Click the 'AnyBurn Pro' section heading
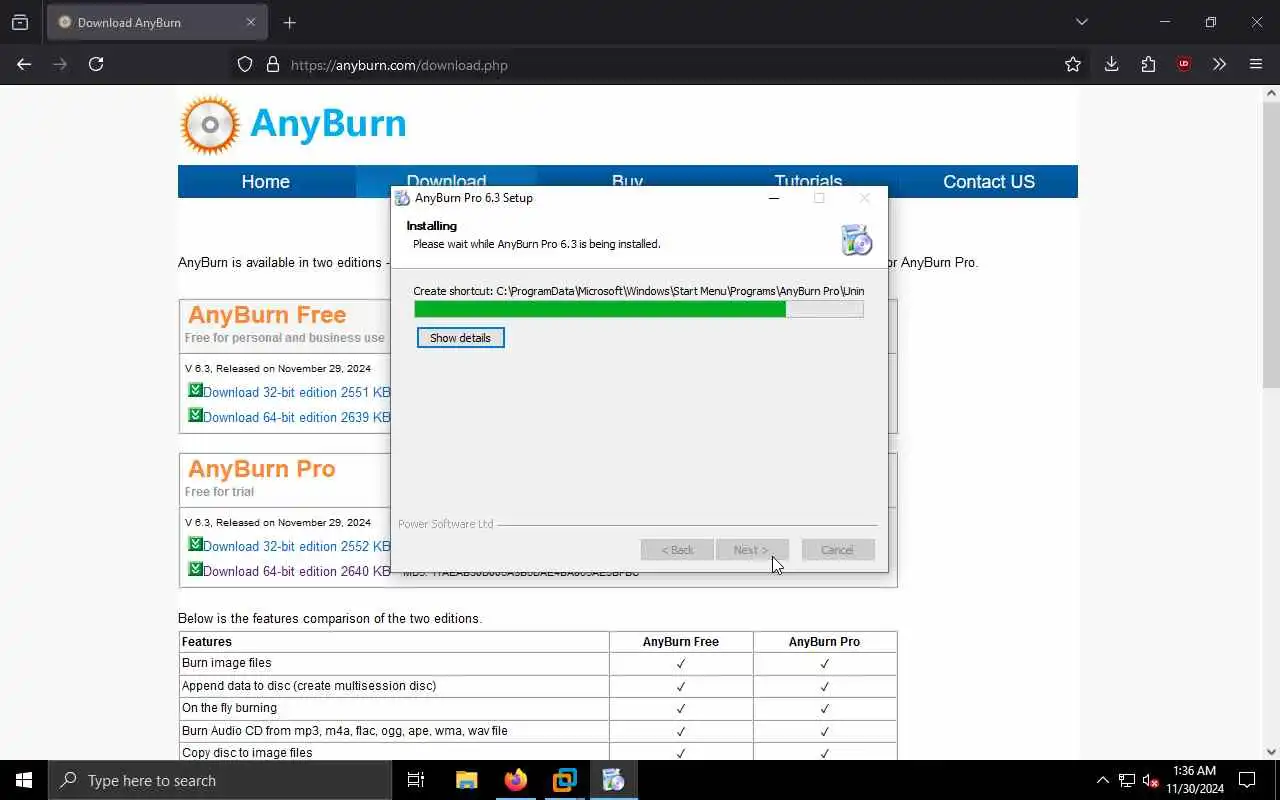The image size is (1280, 800). click(262, 469)
